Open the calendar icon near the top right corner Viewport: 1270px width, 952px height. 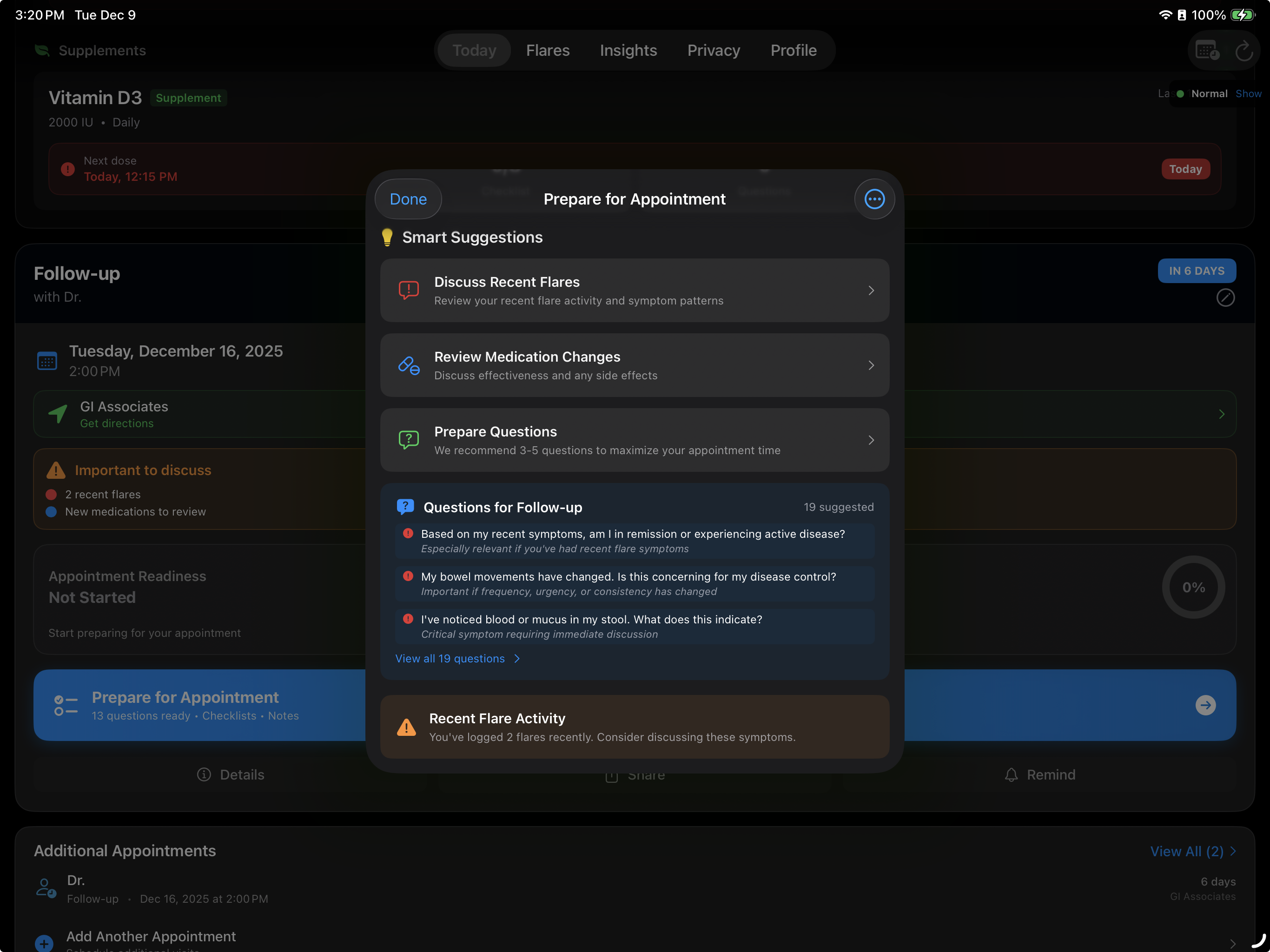[x=1206, y=51]
